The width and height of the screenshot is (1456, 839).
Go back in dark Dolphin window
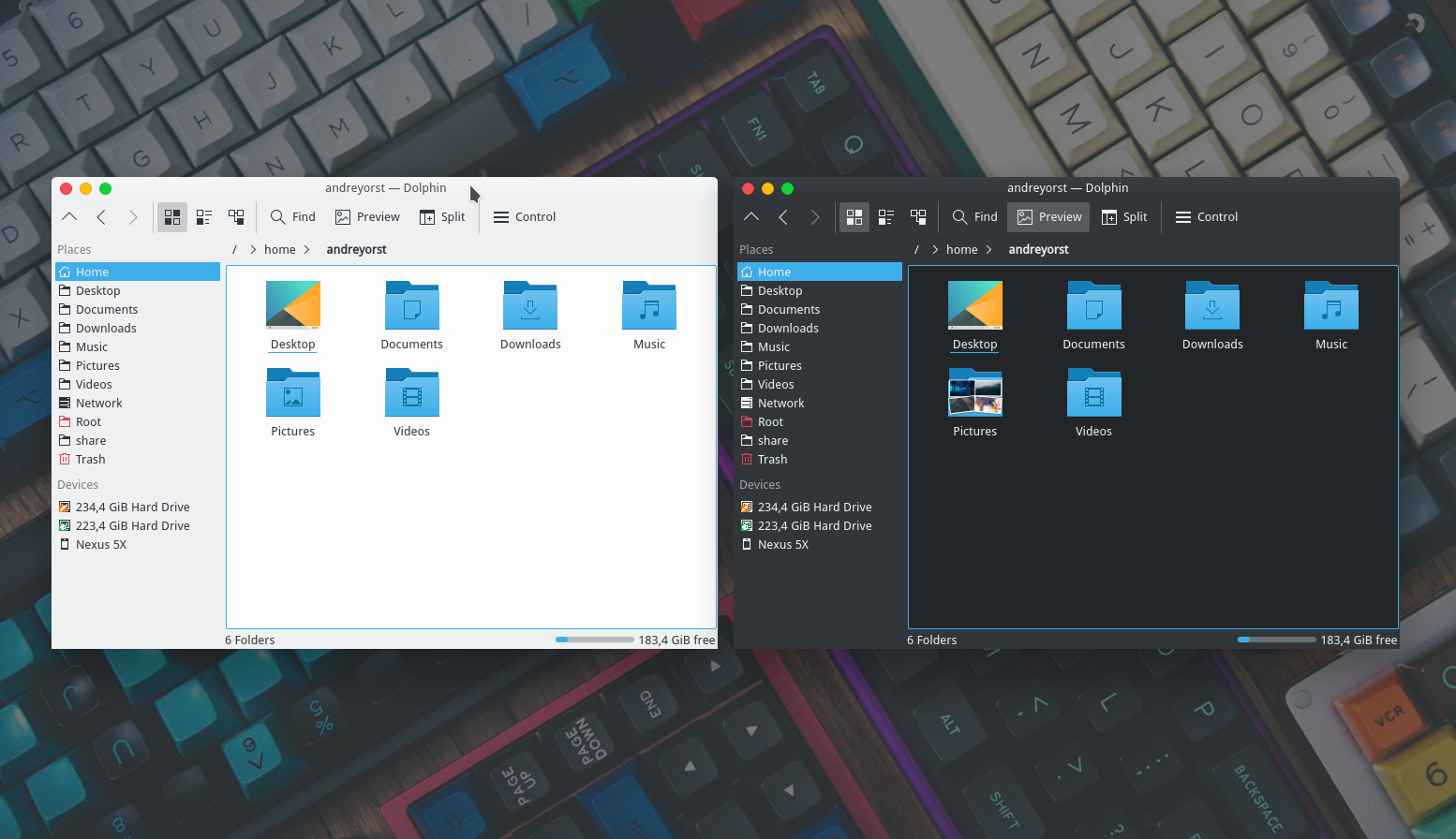coord(783,217)
